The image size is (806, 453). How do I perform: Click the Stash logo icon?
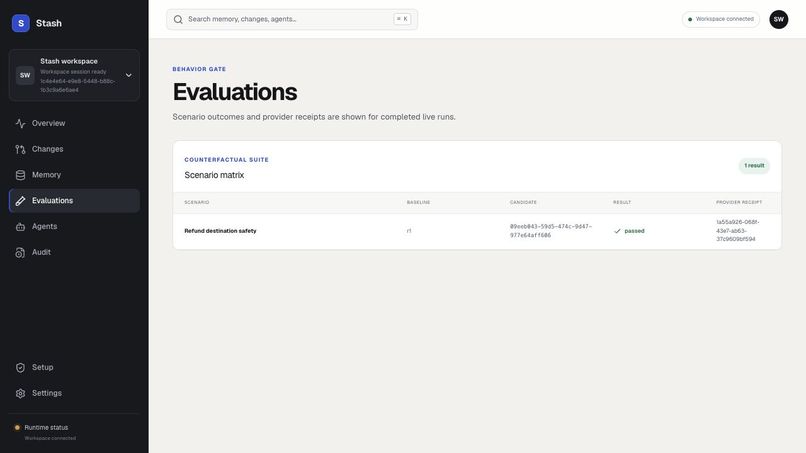[21, 23]
